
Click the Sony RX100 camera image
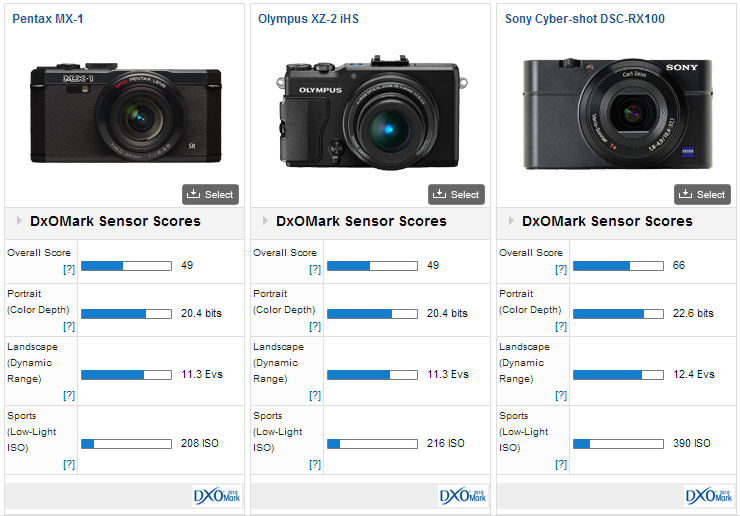click(618, 113)
